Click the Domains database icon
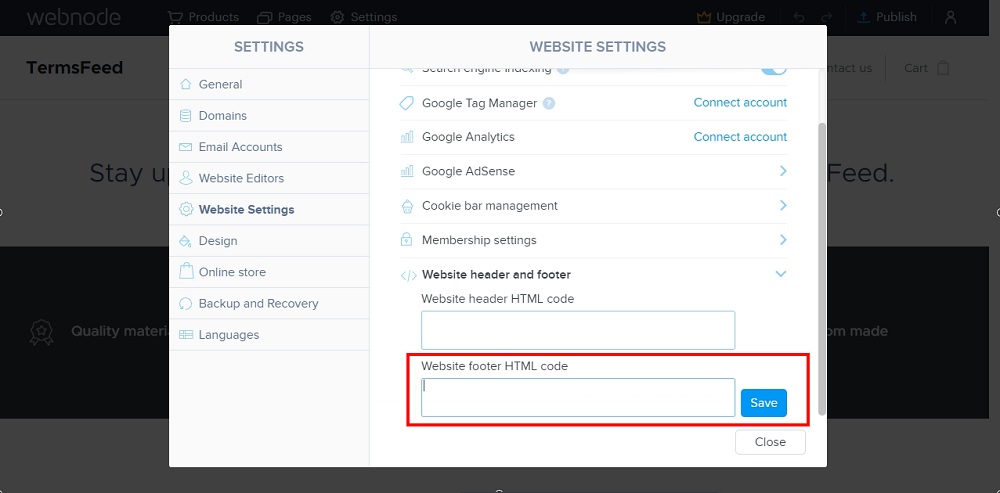The height and width of the screenshot is (493, 1000). coord(186,115)
